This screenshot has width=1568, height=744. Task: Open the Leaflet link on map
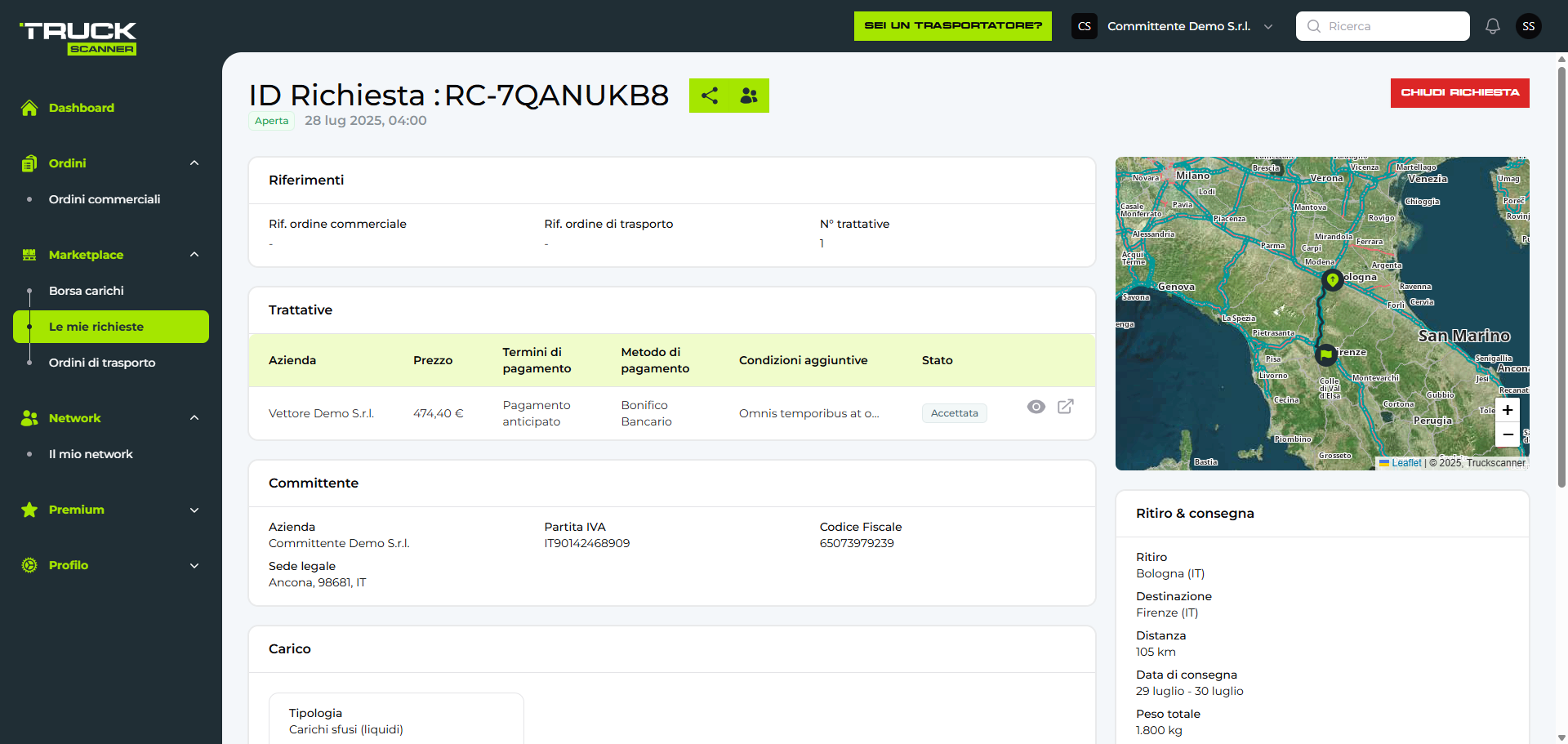pyautogui.click(x=1406, y=463)
